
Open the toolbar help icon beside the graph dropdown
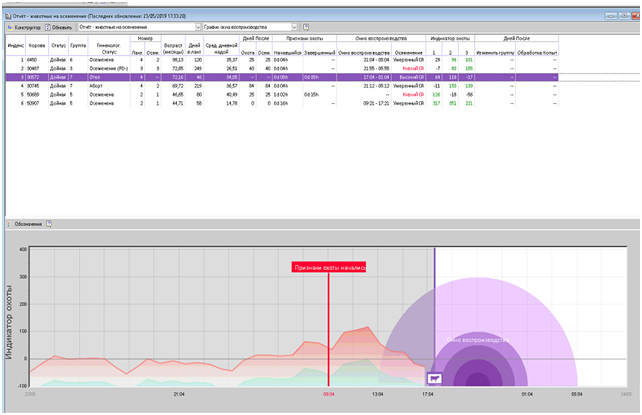[306, 27]
